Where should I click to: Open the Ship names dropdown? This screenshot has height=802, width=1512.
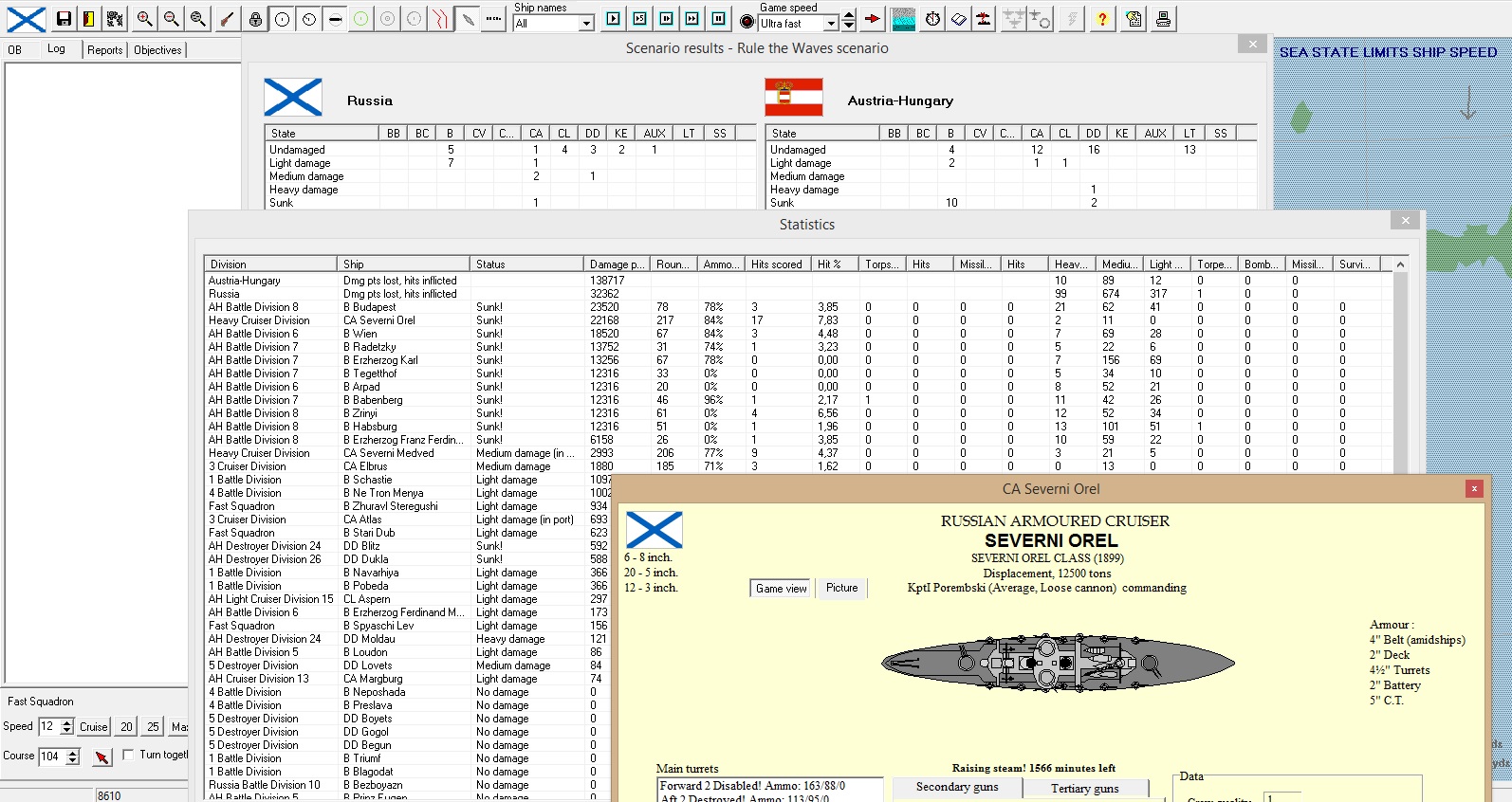[586, 24]
